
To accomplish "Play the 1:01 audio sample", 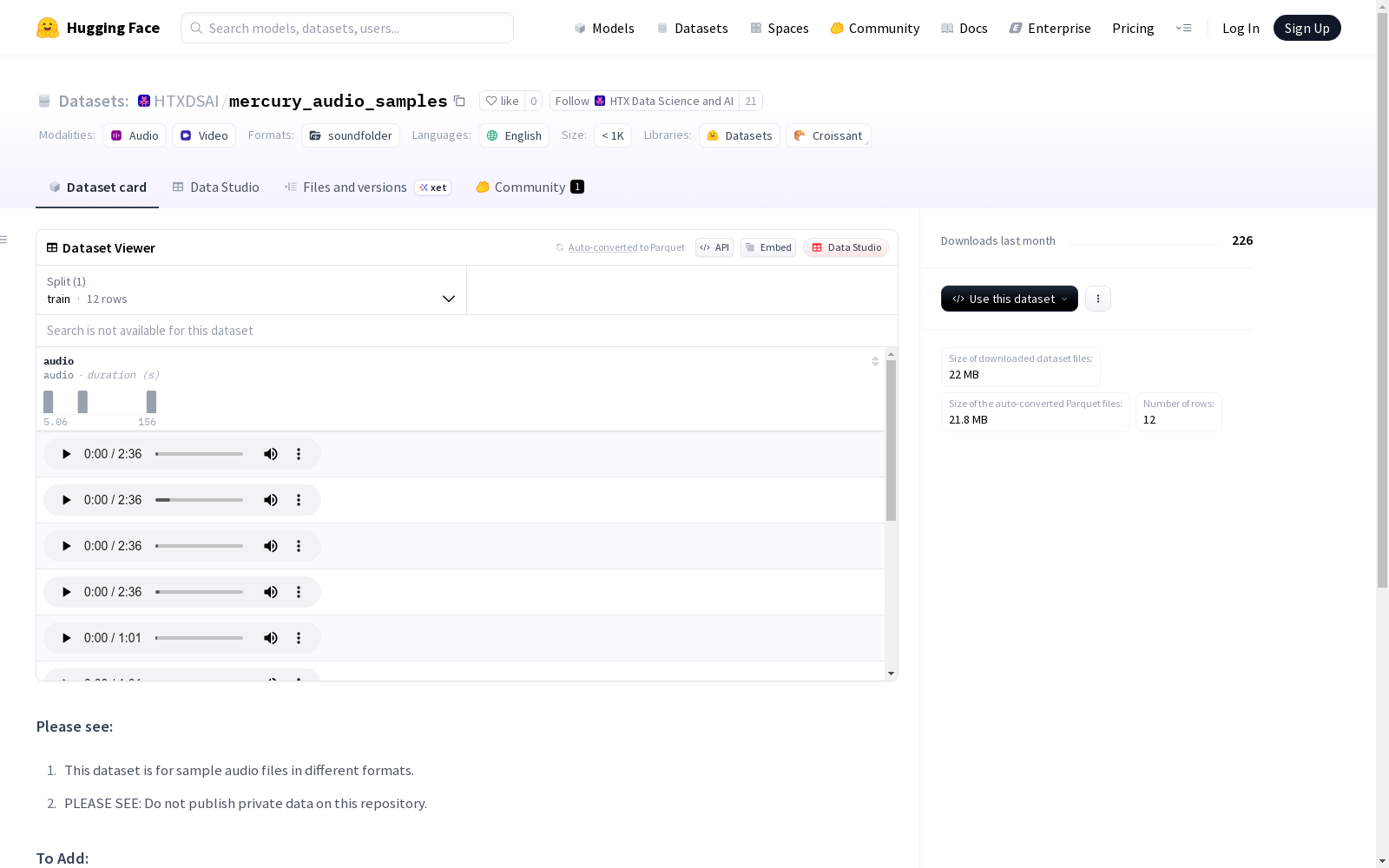I will pyautogui.click(x=66, y=638).
